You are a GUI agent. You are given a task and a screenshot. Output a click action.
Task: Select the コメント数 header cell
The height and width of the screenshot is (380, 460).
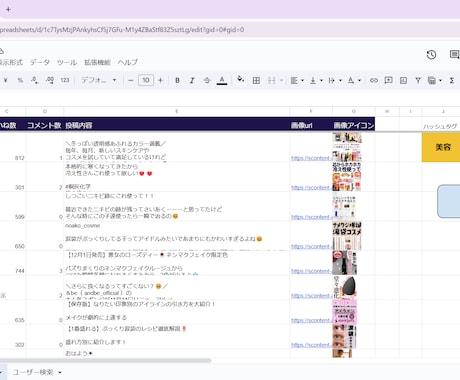click(x=44, y=125)
